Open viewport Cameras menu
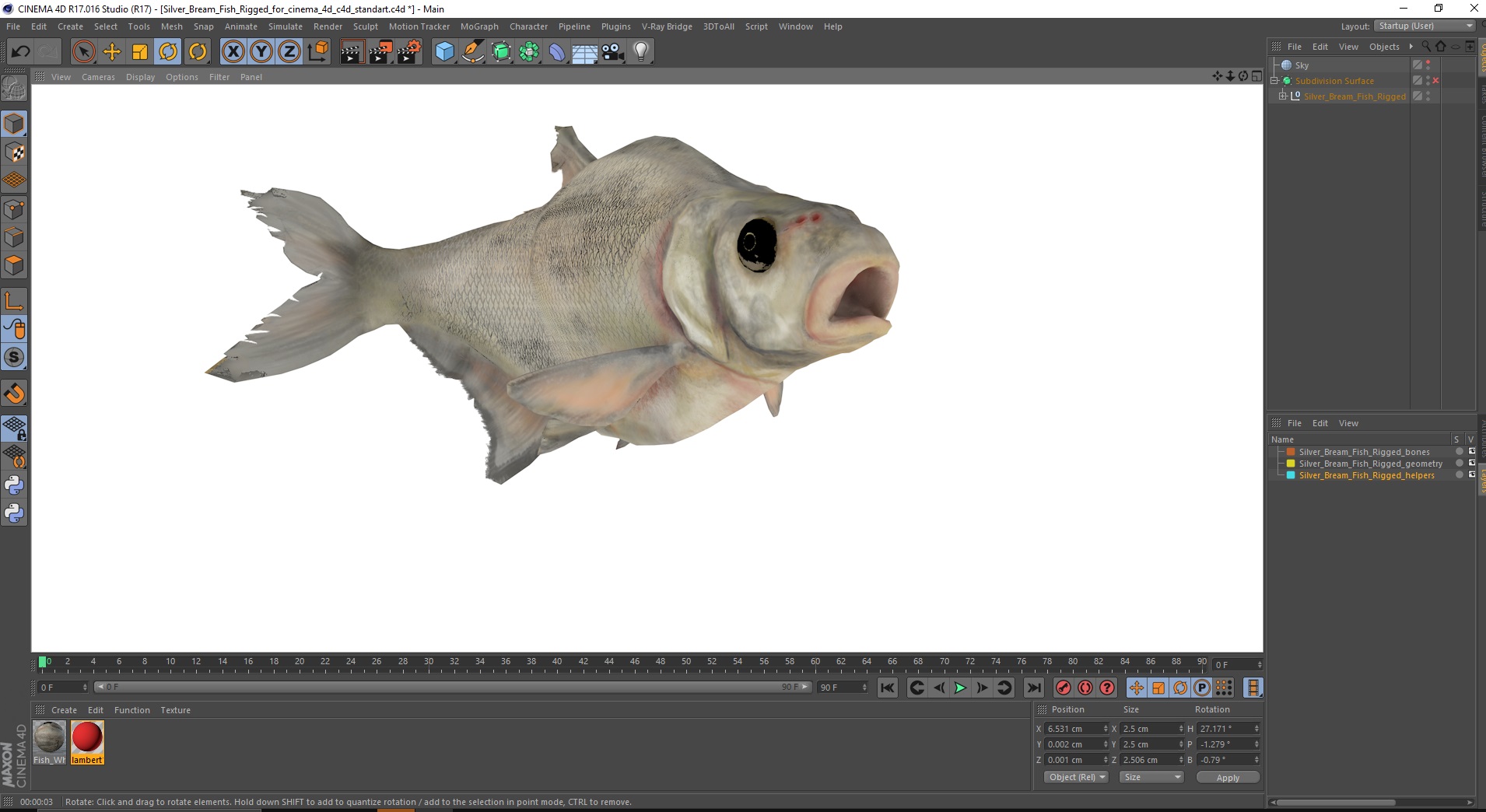1486x812 pixels. (98, 77)
